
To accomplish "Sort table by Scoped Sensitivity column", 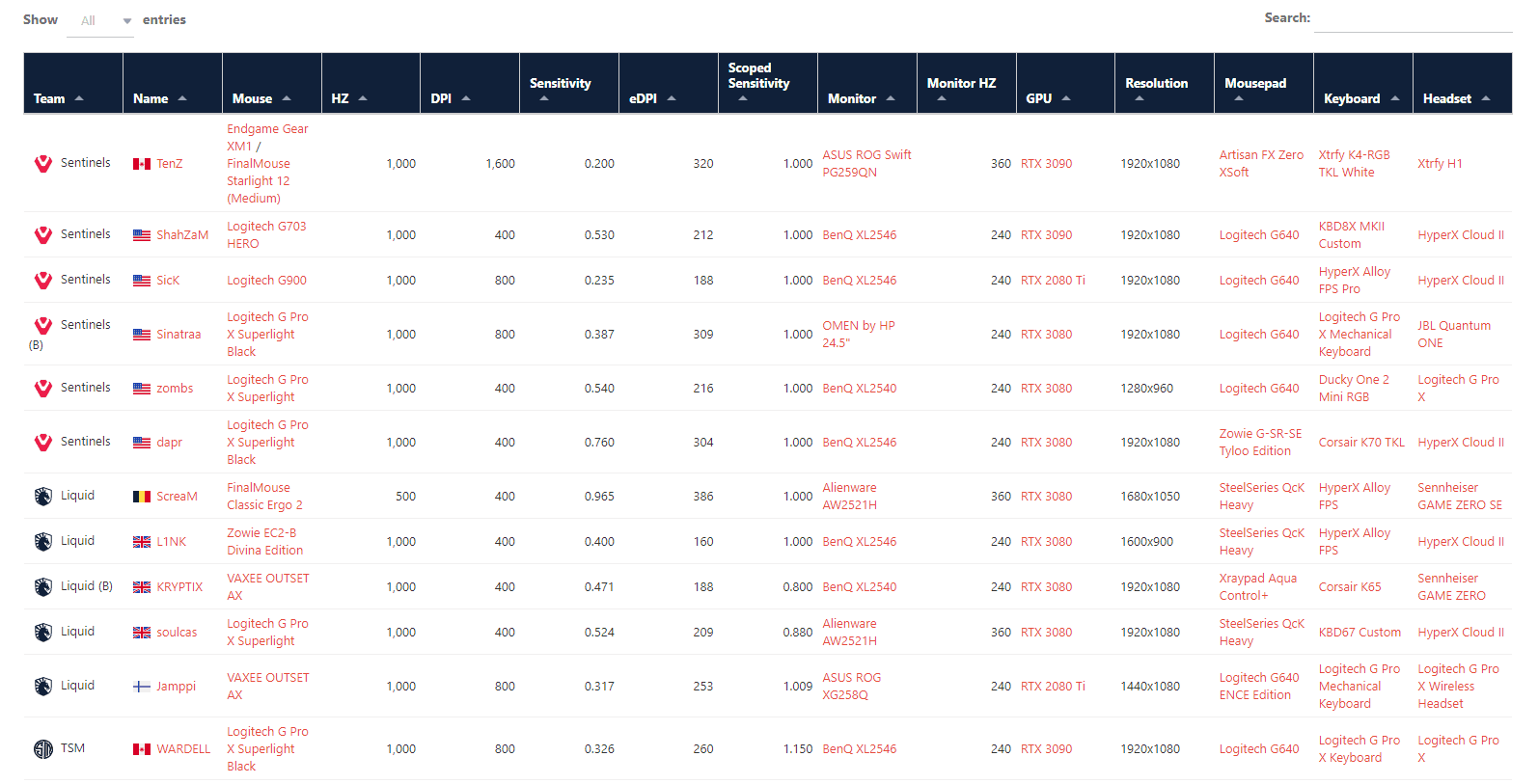I will pyautogui.click(x=768, y=83).
